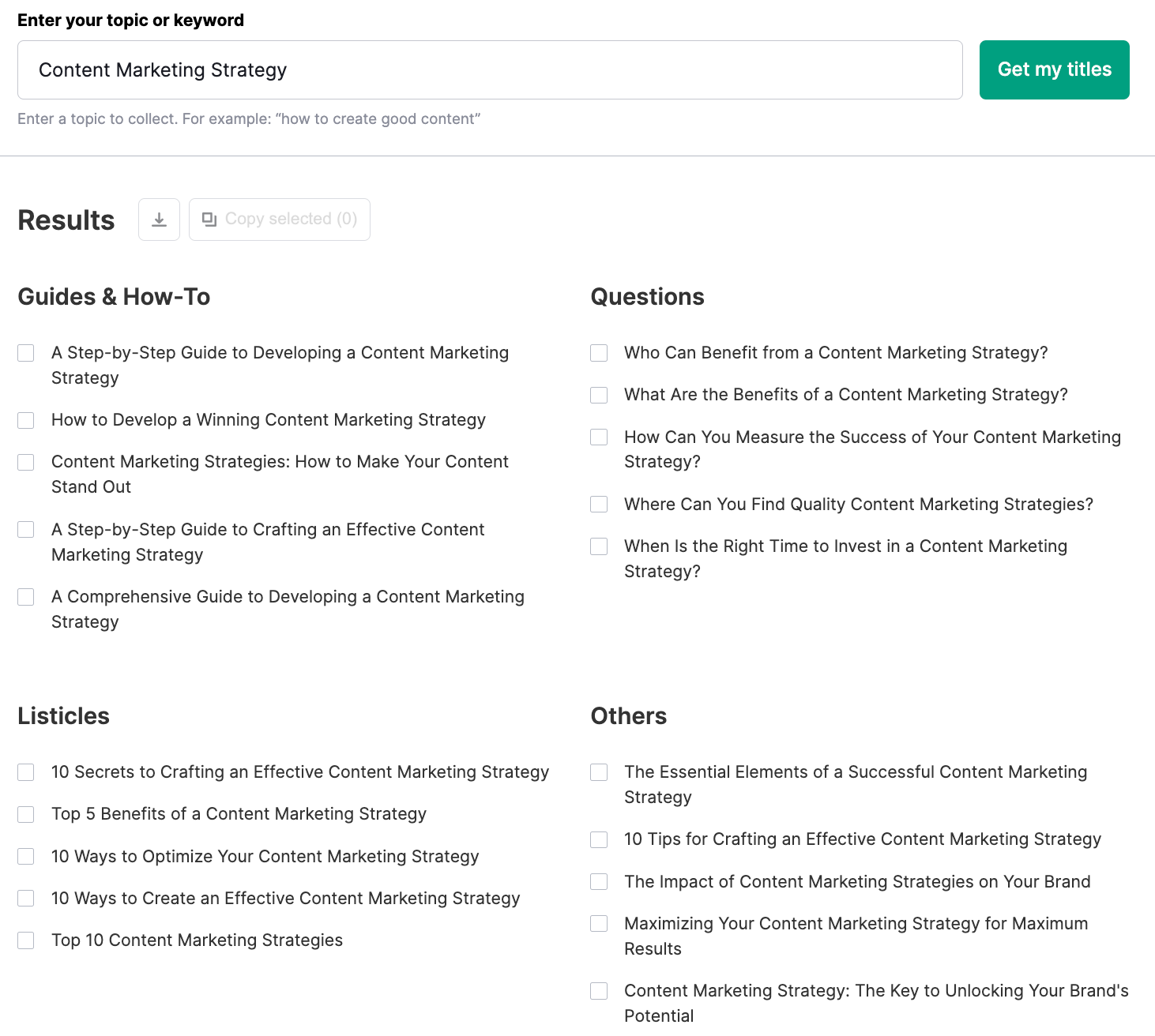Screen dimensions: 1155x1036
Task: Enable '10 Ways to Optimize' title checkbox
Action: point(26,857)
